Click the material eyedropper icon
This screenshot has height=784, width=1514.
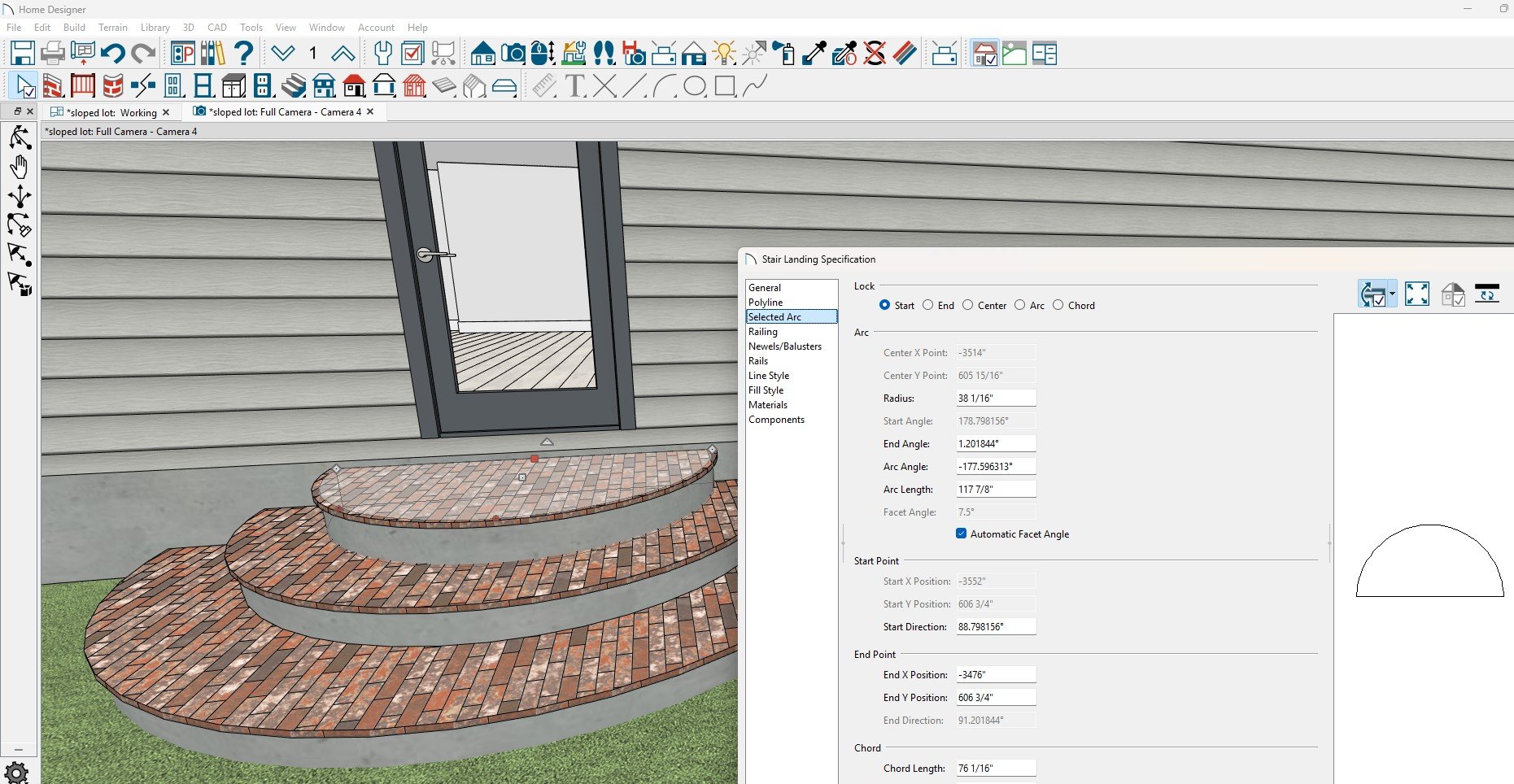tap(814, 54)
